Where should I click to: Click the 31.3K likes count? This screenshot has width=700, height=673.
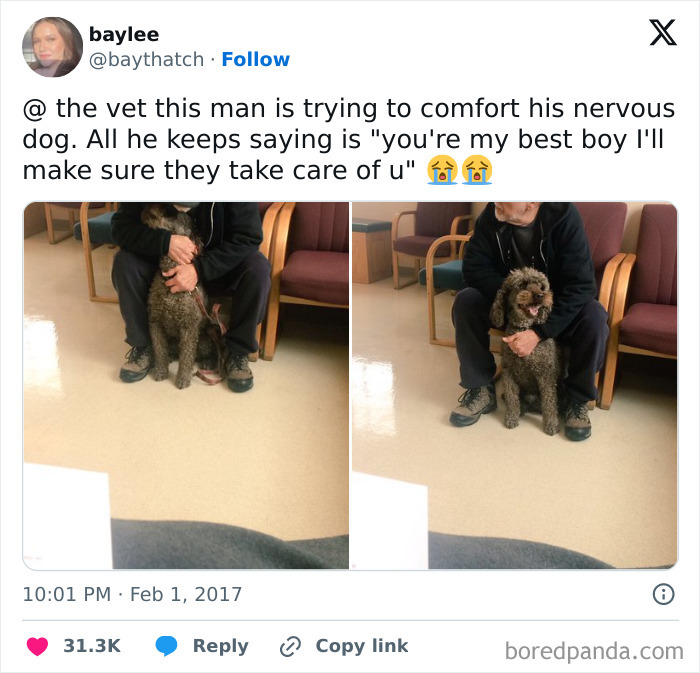(92, 646)
